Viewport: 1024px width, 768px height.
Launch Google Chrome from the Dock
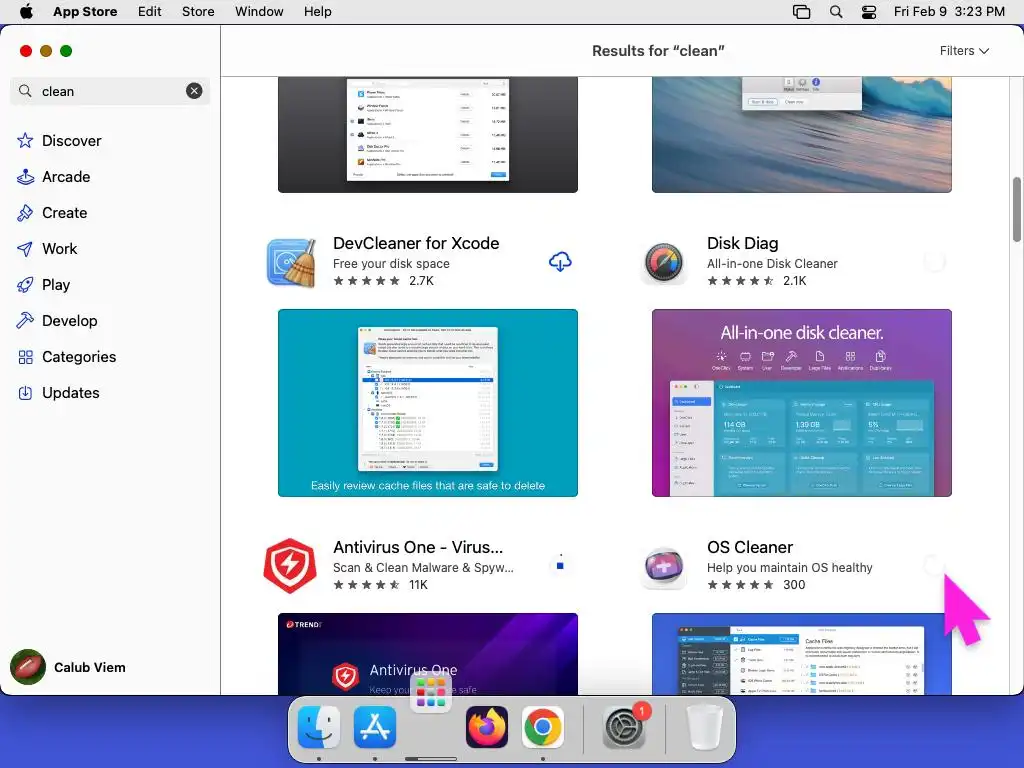[x=543, y=727]
